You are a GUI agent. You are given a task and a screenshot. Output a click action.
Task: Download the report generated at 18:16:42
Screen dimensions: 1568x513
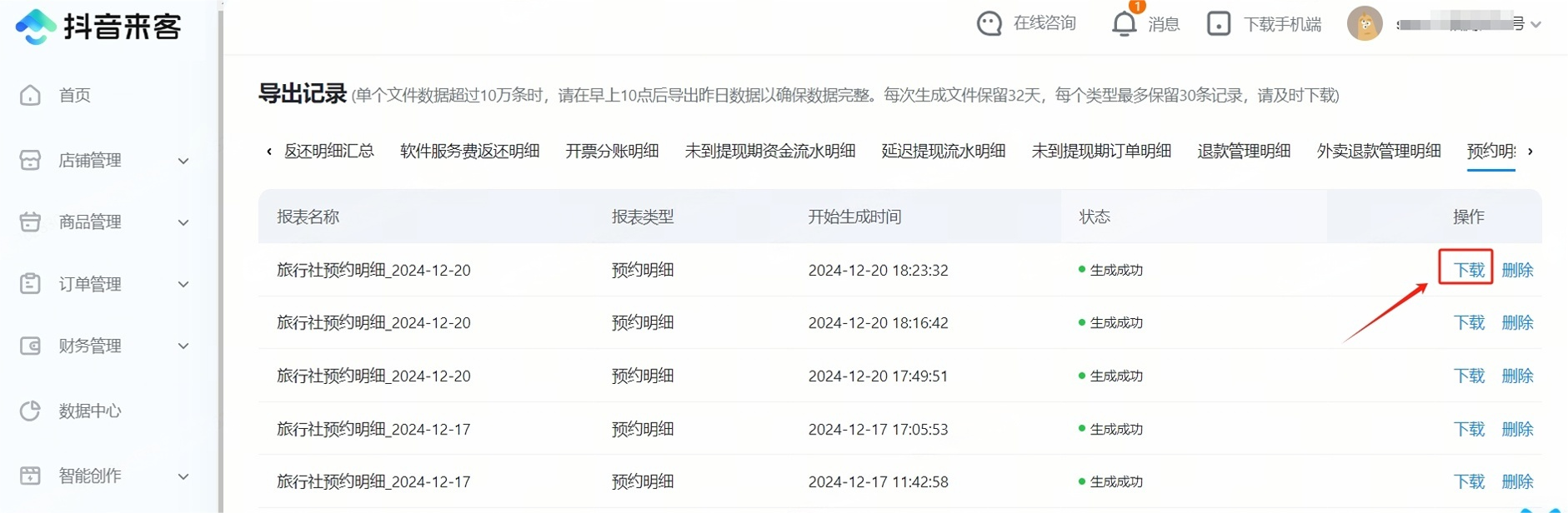coord(1469,322)
